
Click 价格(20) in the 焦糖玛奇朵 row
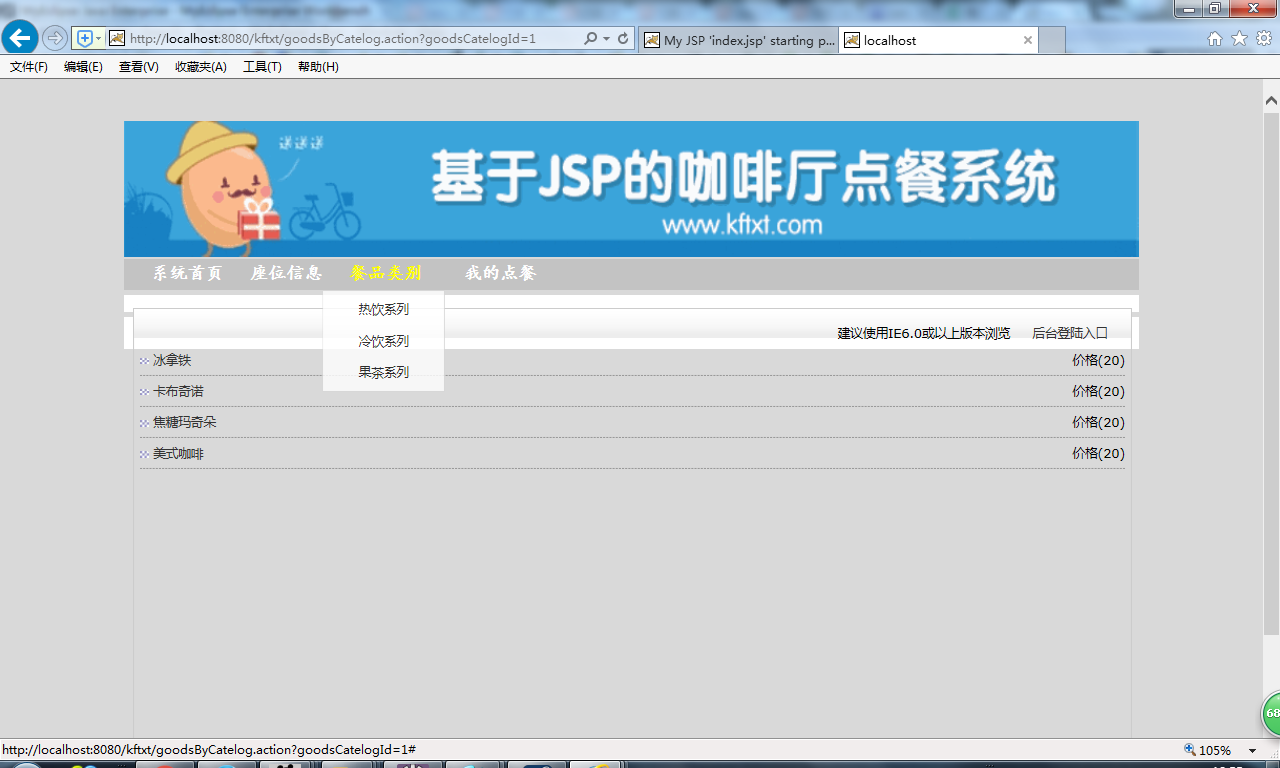(1098, 422)
